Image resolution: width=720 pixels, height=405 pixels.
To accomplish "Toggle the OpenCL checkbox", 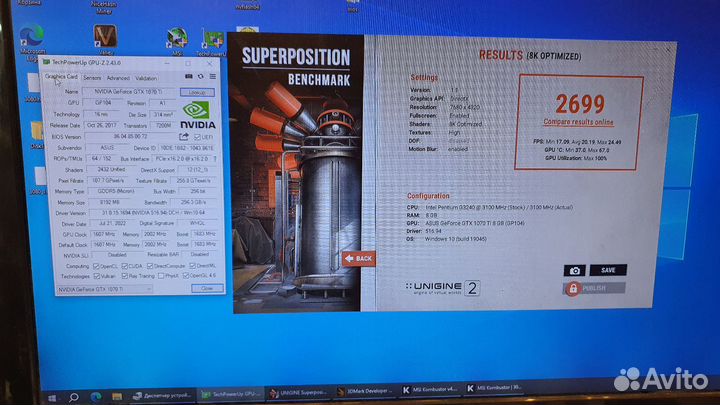I will coord(96,265).
